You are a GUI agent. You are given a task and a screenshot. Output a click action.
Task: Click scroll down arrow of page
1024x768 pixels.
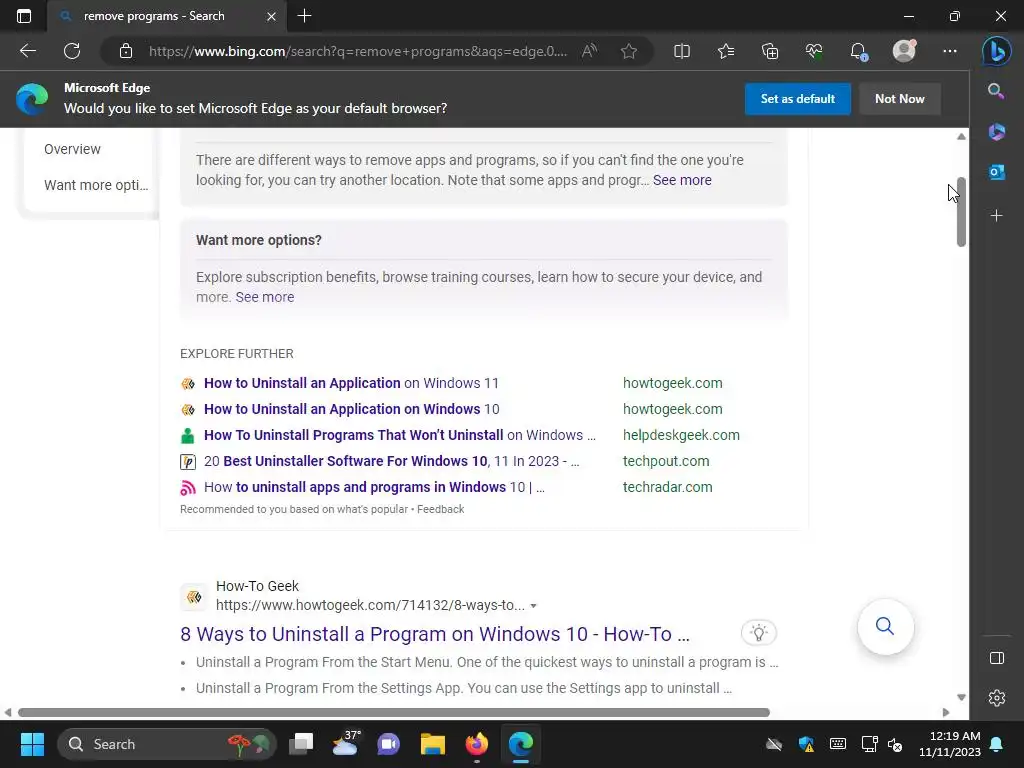pos(961,697)
